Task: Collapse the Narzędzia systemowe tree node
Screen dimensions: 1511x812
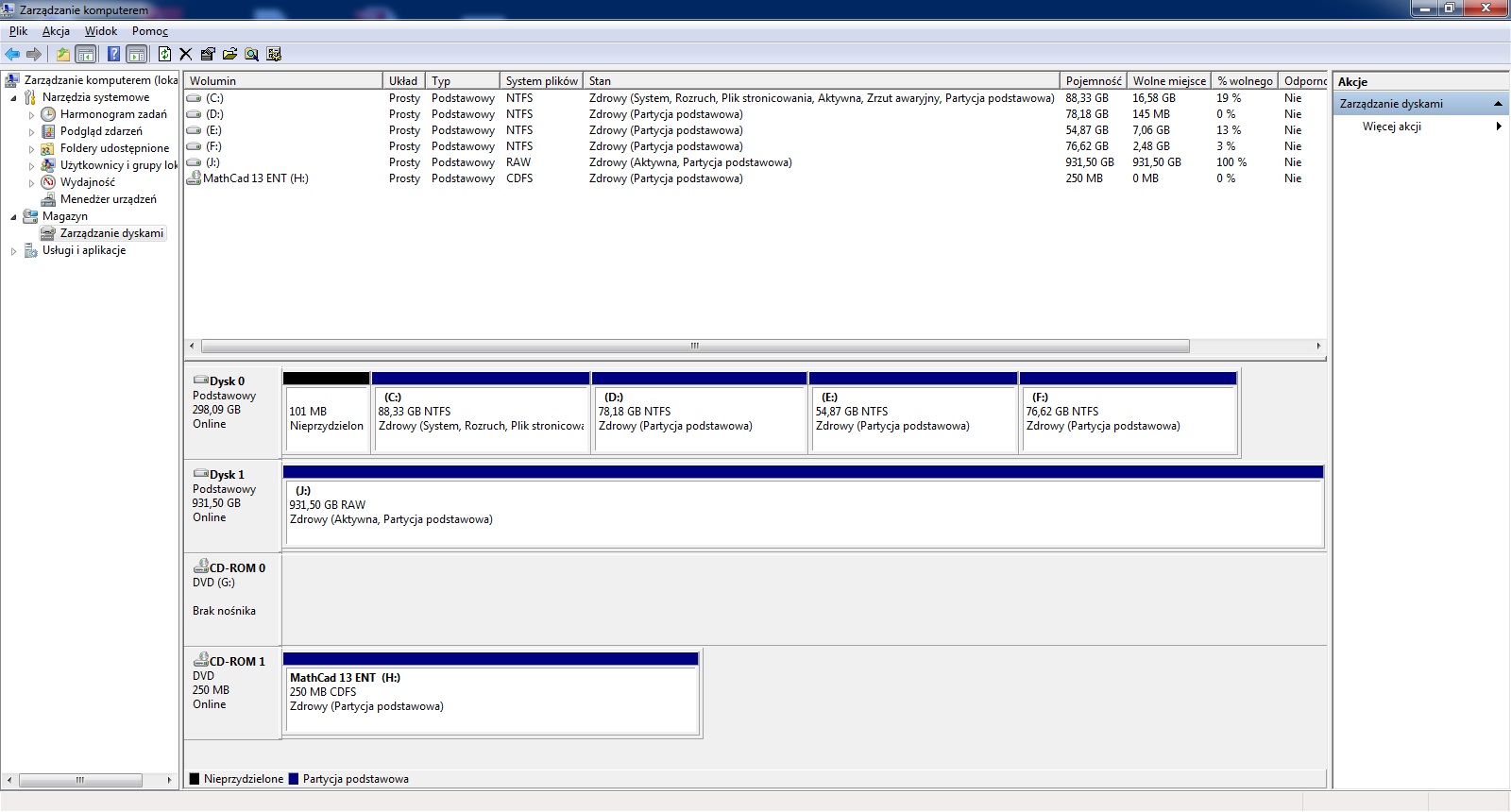Action: click(x=13, y=97)
